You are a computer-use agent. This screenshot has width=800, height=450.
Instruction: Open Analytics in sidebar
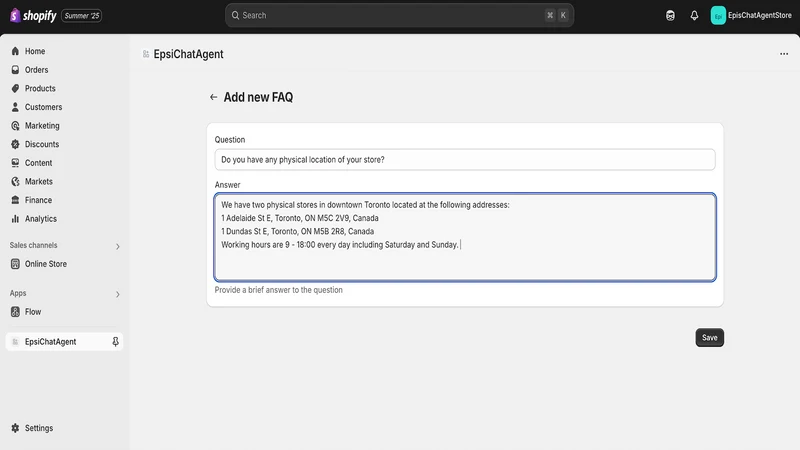point(41,219)
